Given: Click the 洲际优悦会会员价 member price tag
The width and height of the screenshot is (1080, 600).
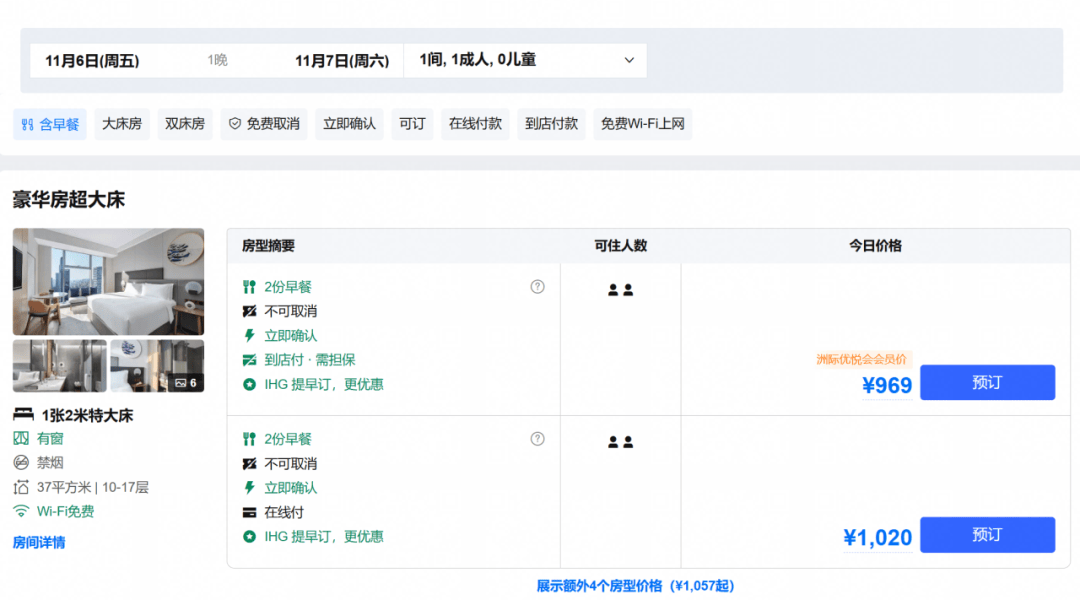Looking at the screenshot, I should point(862,359).
